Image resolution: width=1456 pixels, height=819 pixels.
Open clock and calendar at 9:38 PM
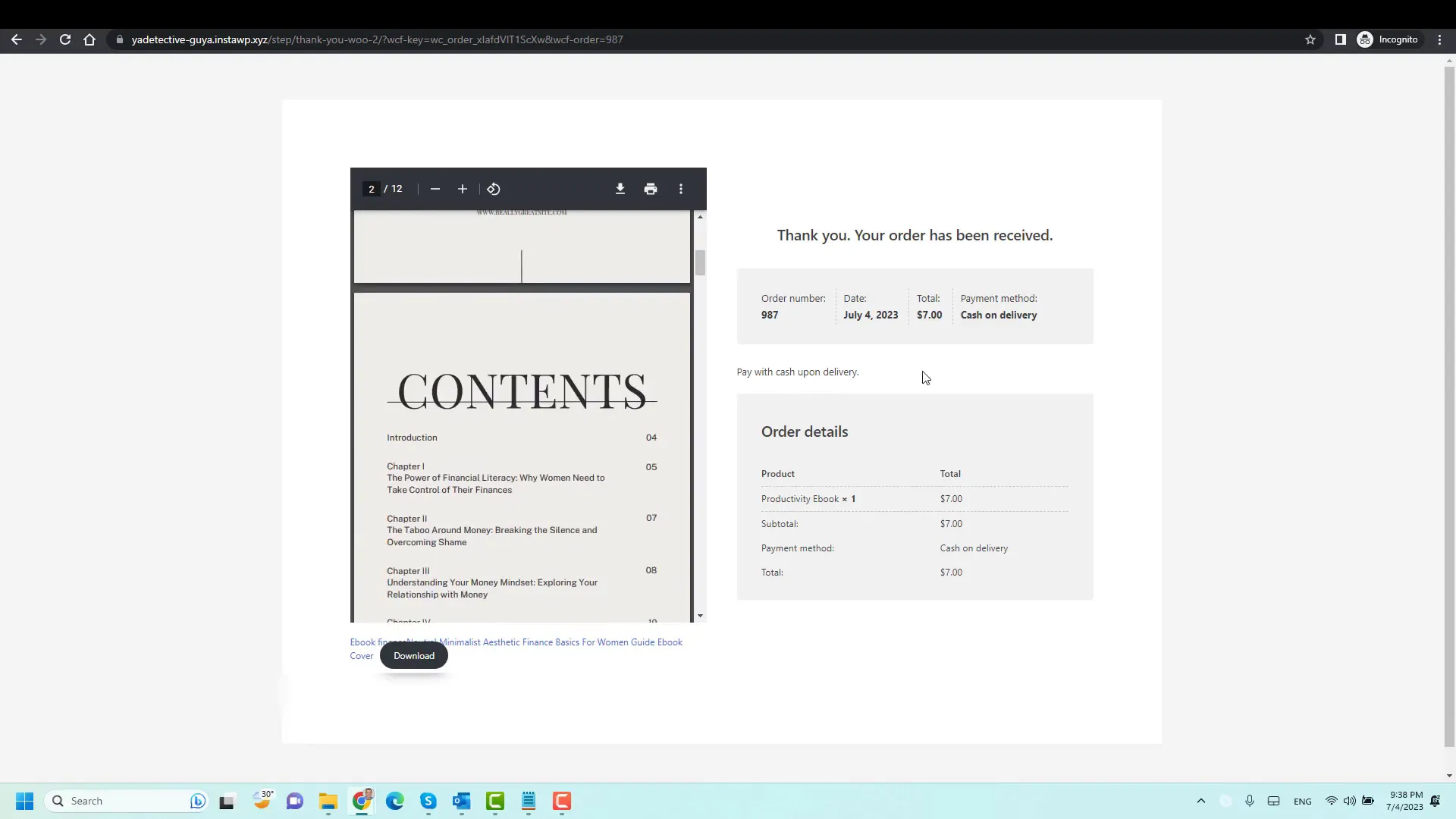(x=1405, y=801)
